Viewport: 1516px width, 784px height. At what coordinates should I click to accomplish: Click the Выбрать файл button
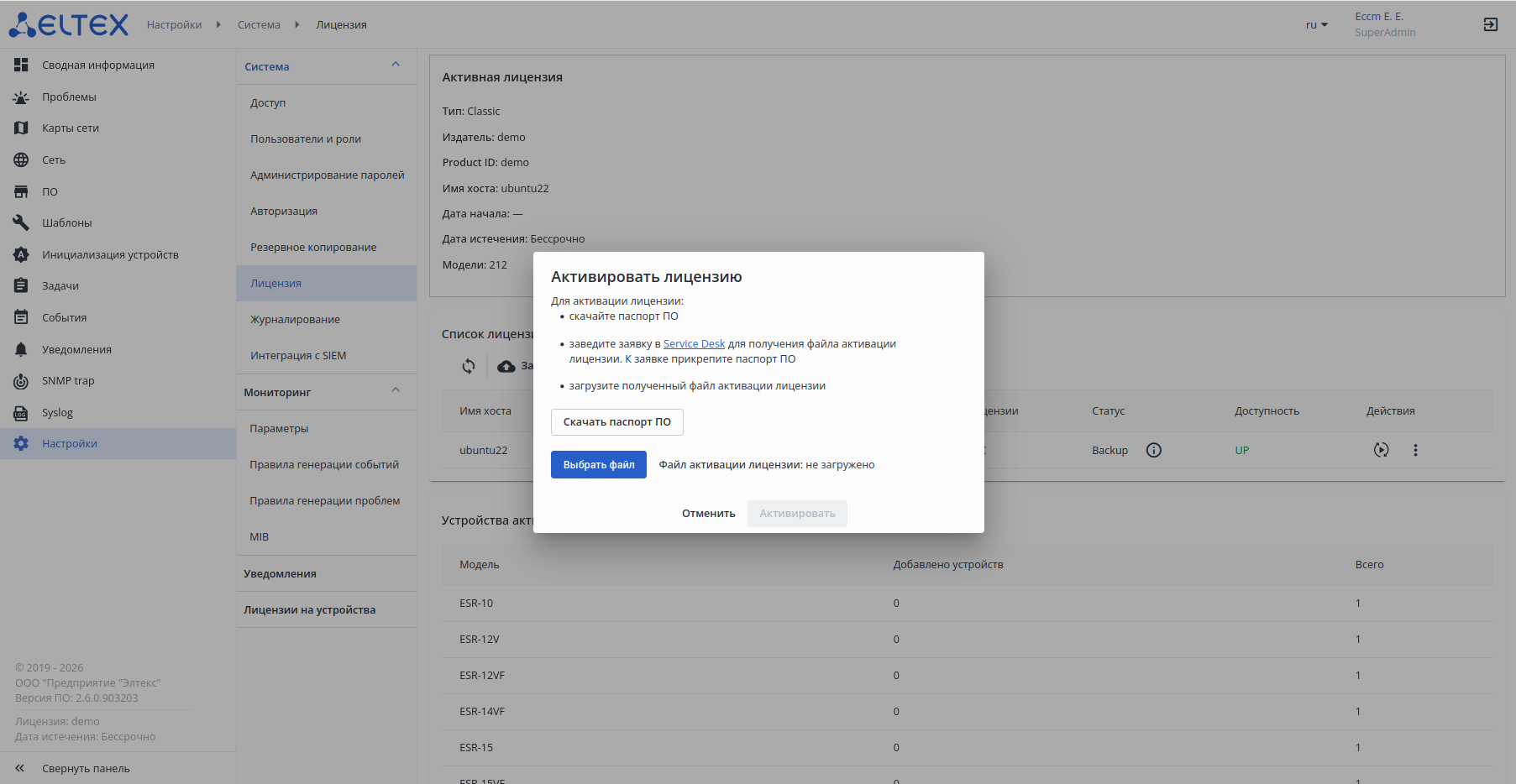[598, 465]
